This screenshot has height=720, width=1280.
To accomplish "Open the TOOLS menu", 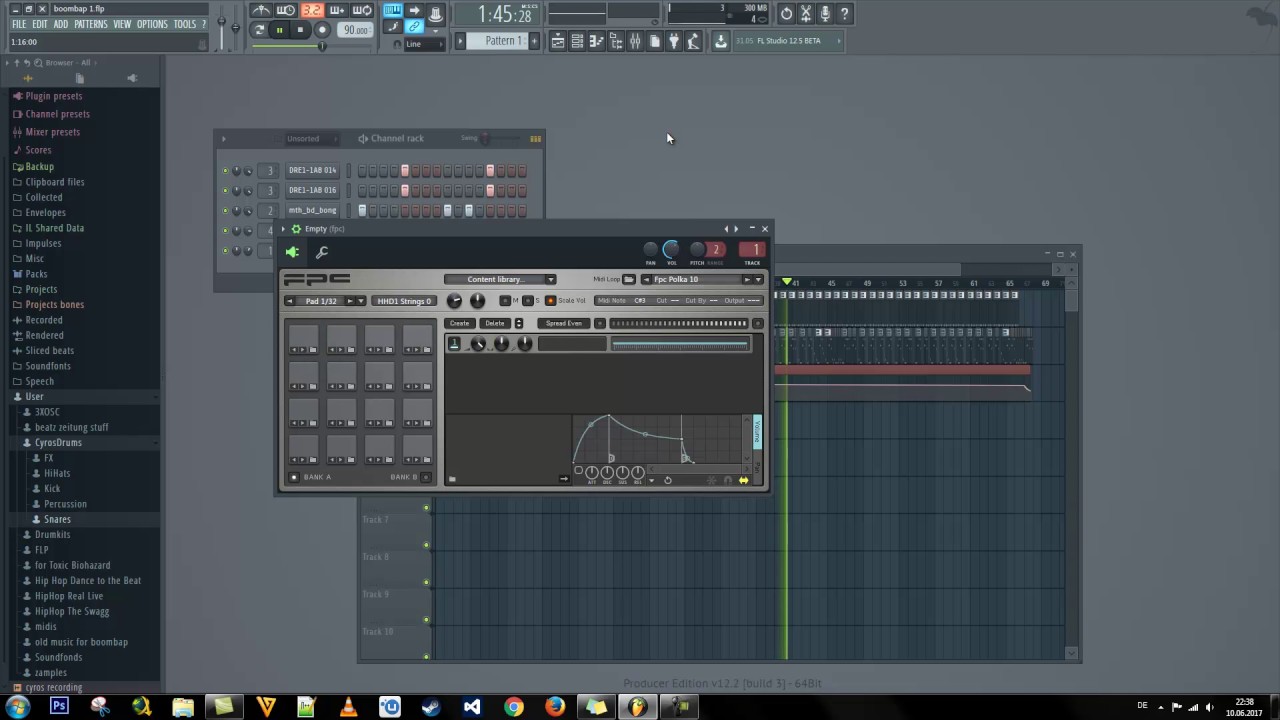I will pyautogui.click(x=185, y=24).
